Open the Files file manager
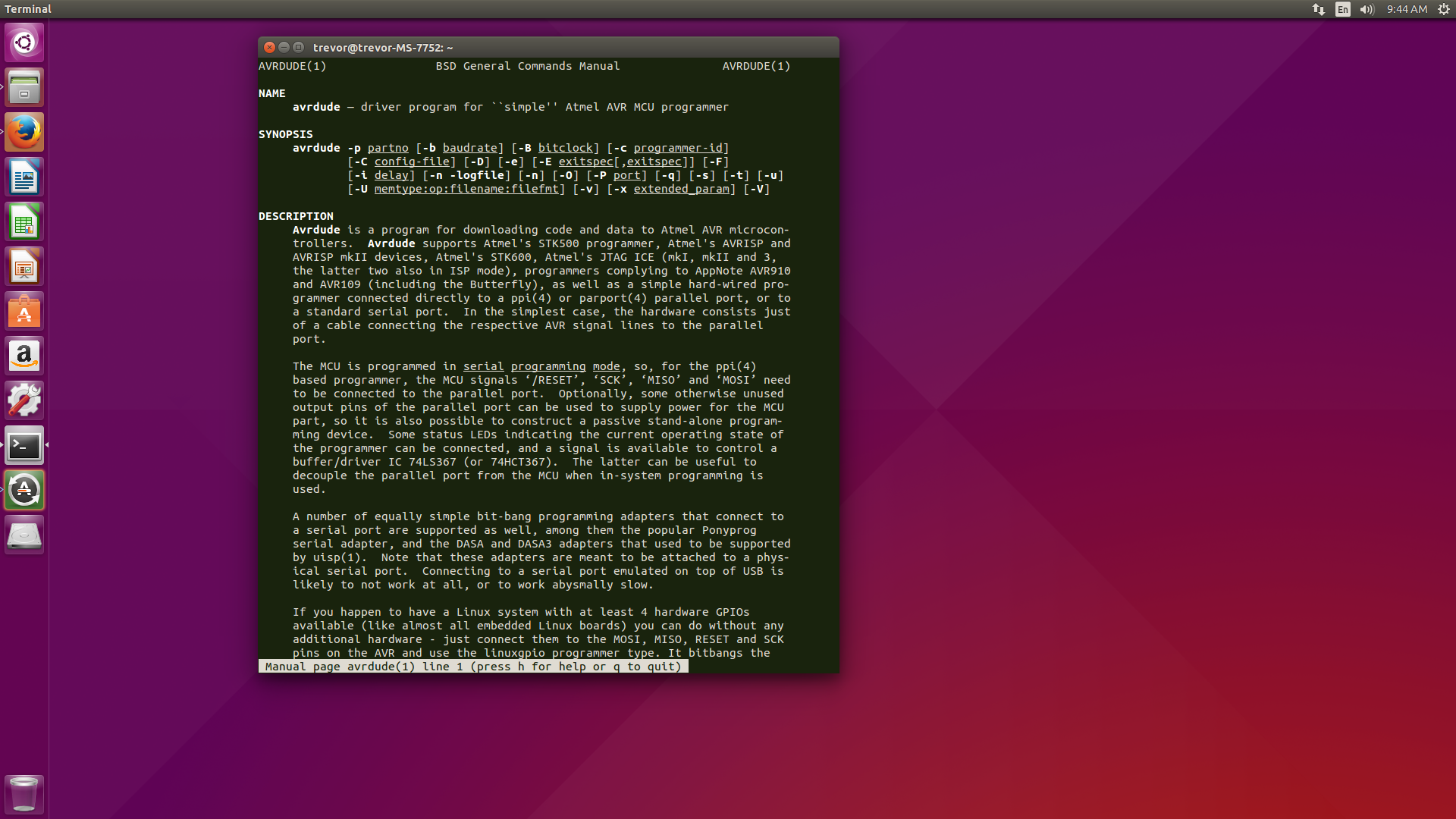Viewport: 1456px width, 819px height. click(24, 86)
